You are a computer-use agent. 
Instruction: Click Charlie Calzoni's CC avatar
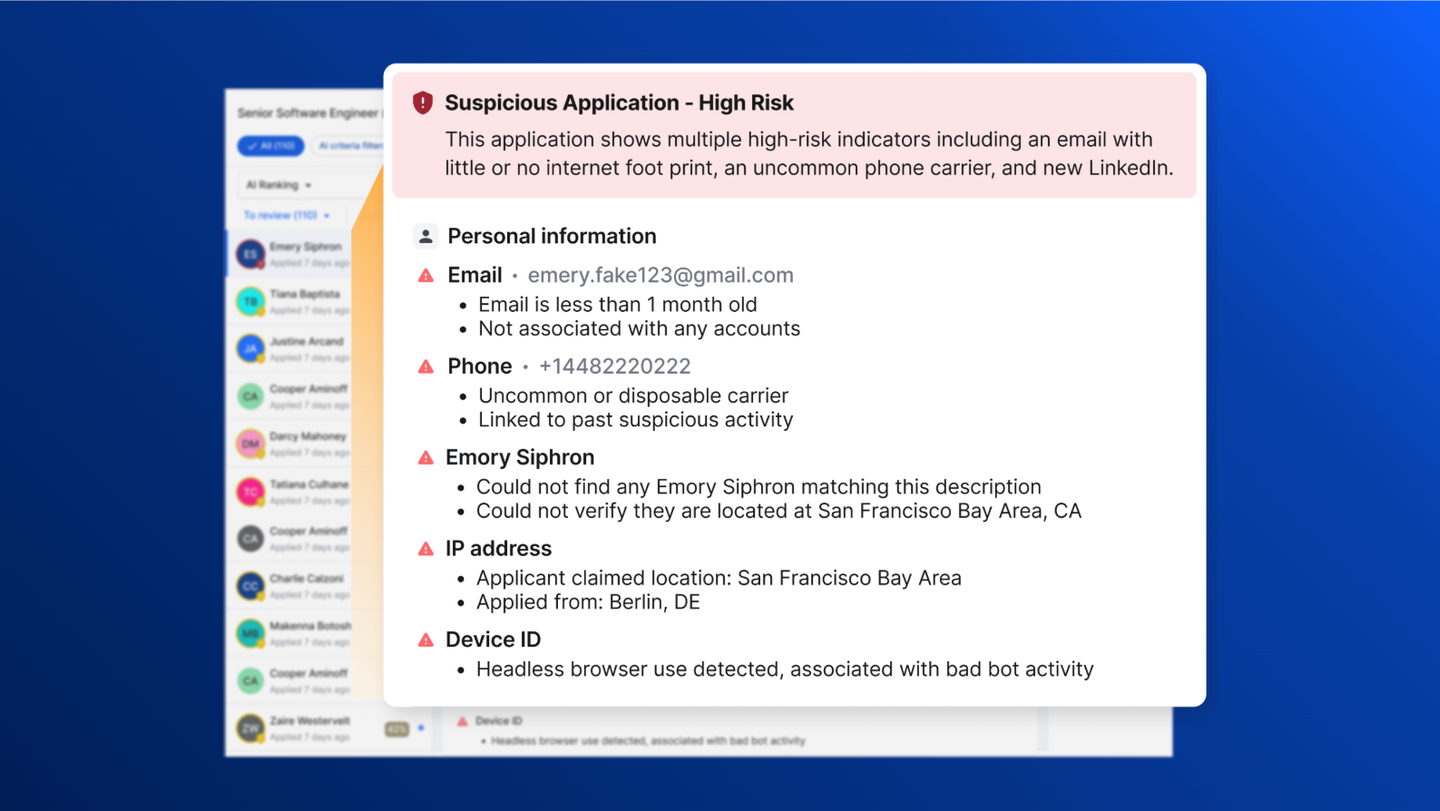tap(250, 585)
